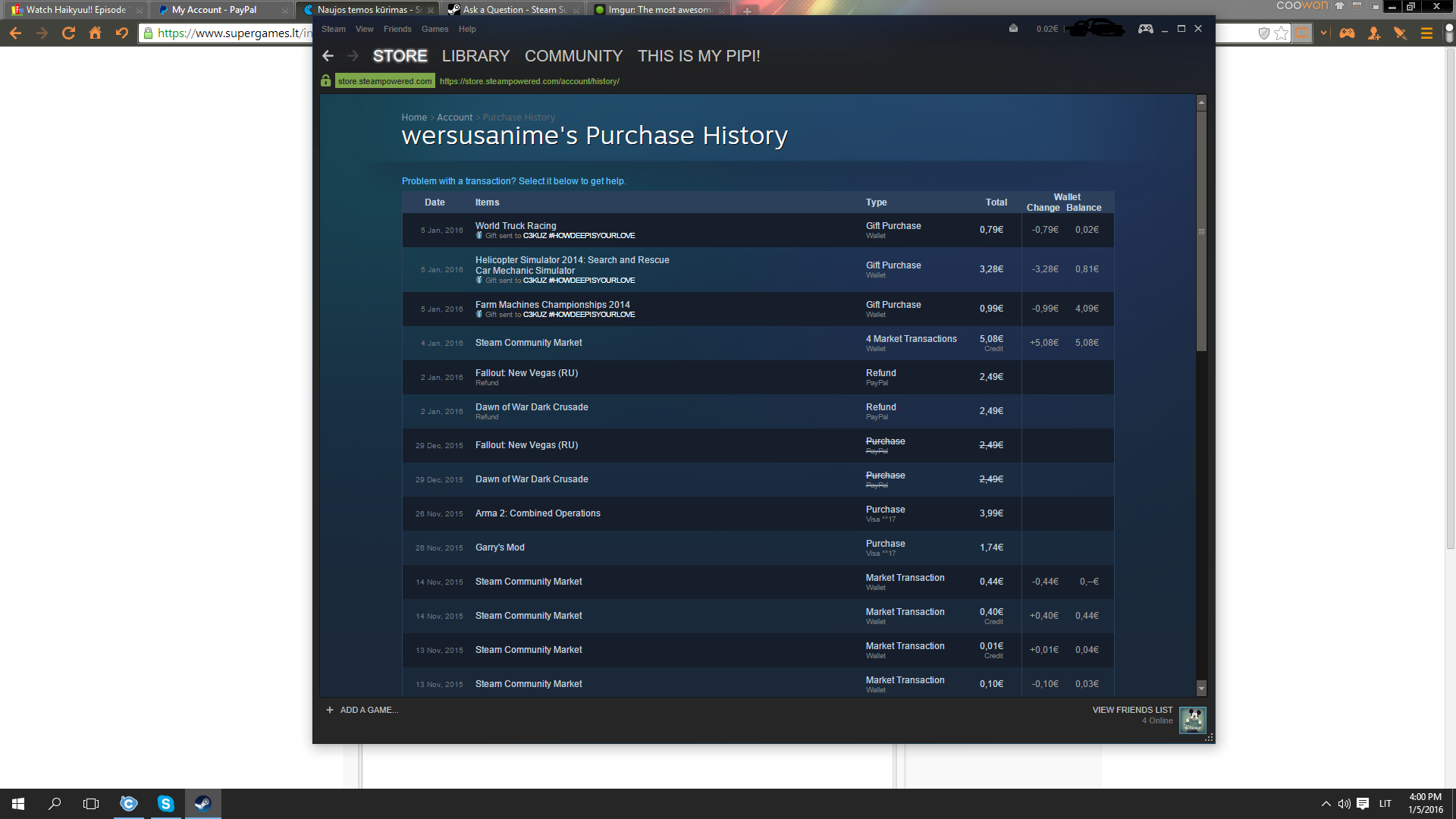Select the Fallout: New Vegas (RU) refund row
The width and height of the screenshot is (1456, 819).
tap(758, 377)
